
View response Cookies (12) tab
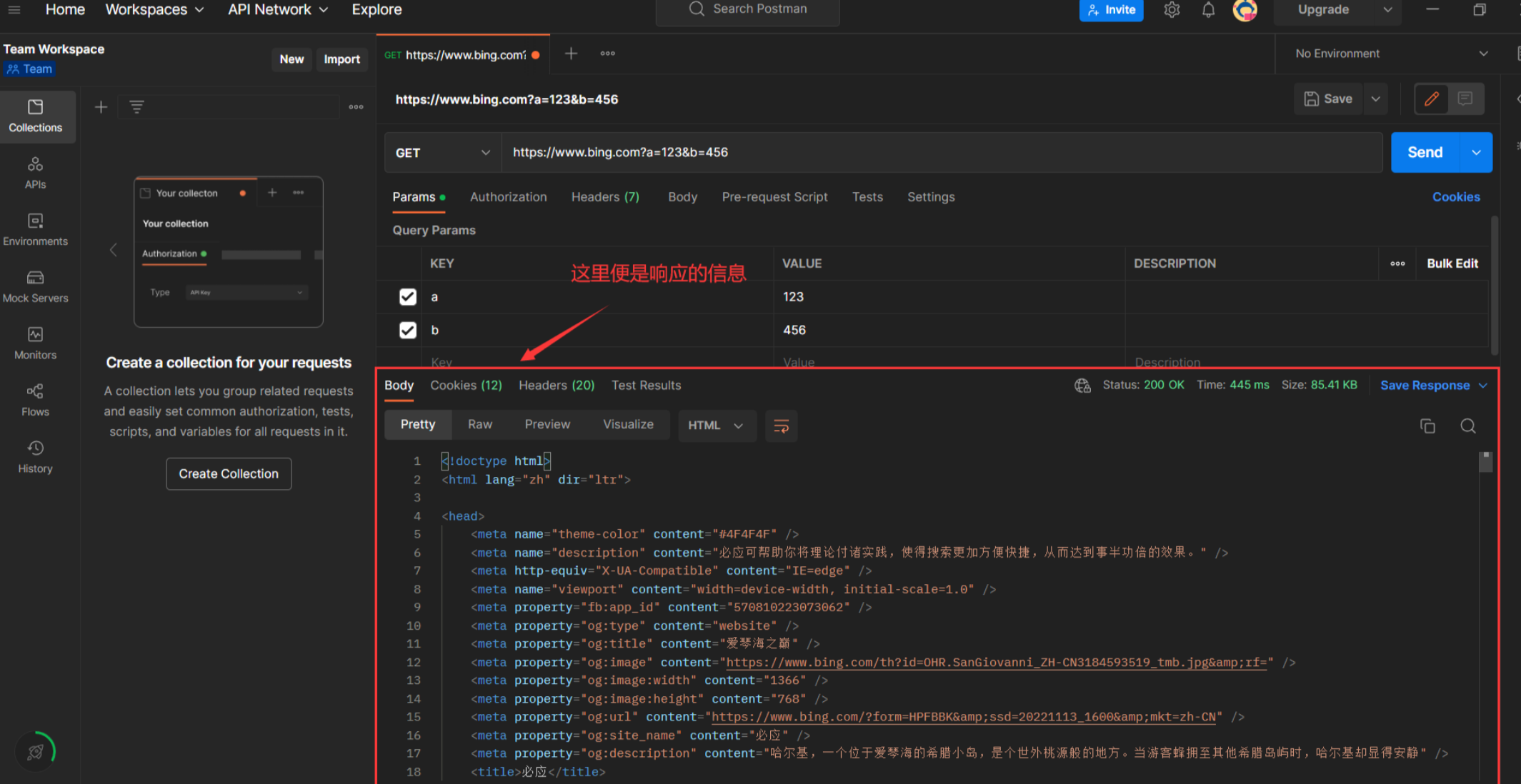(466, 386)
